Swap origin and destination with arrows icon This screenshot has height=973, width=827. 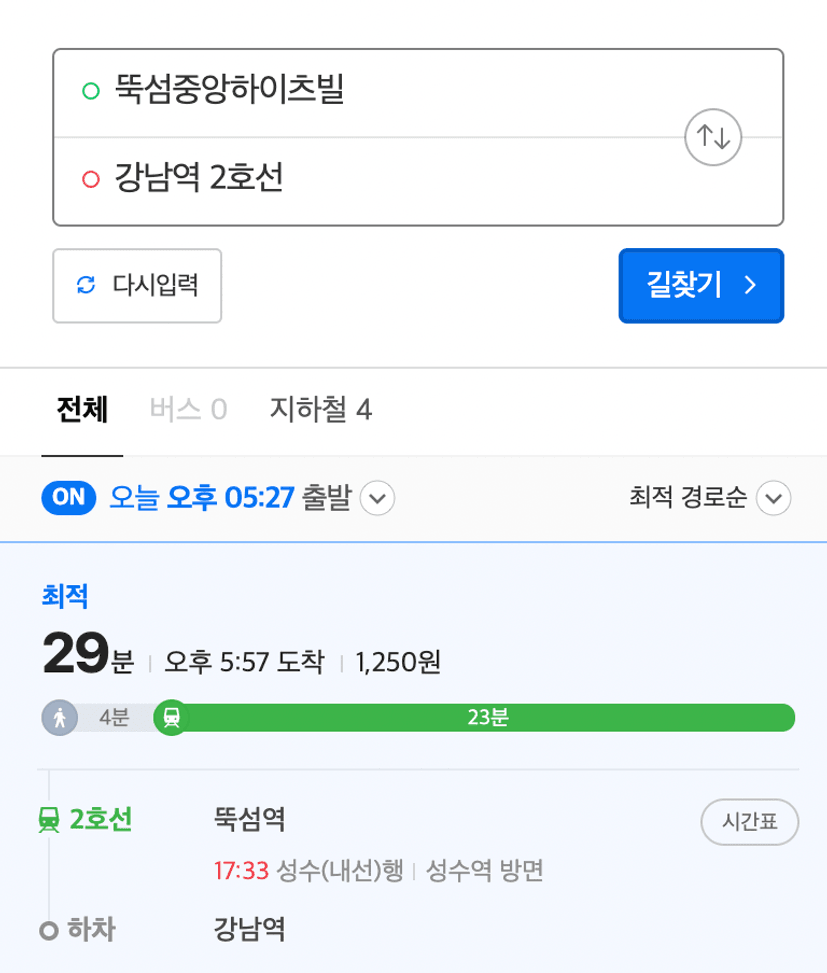(x=713, y=137)
